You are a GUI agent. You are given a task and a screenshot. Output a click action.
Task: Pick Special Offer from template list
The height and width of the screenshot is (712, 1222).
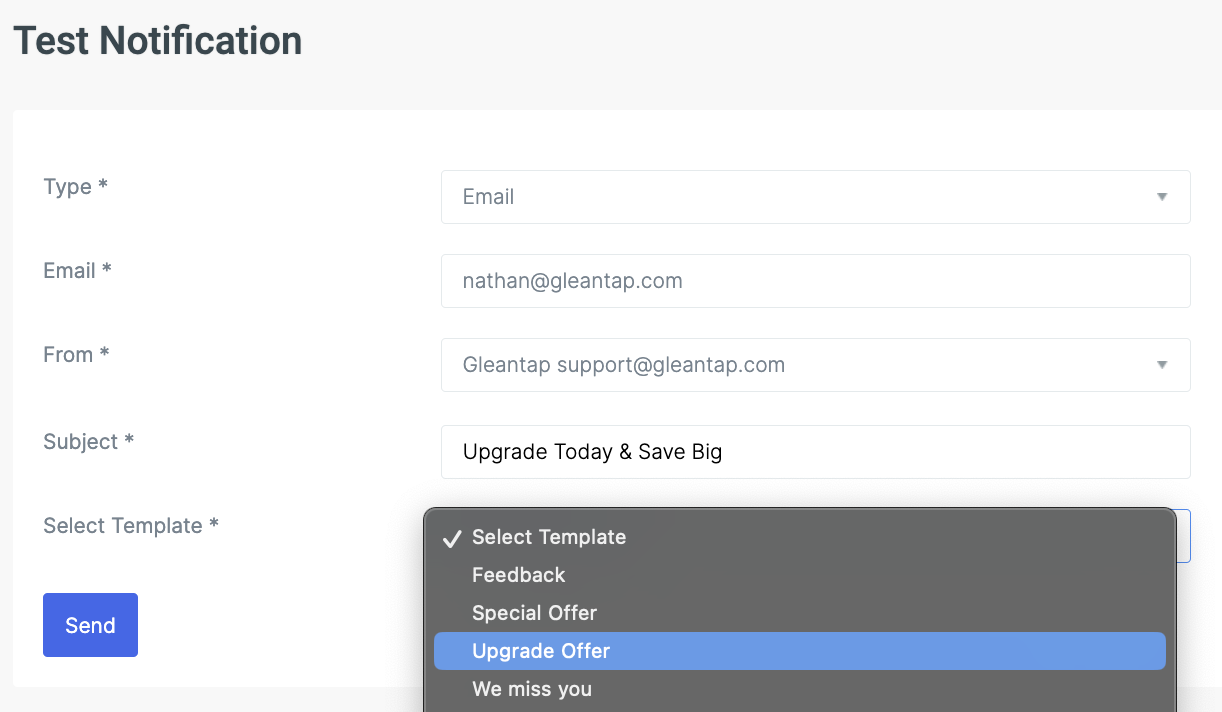click(x=534, y=613)
